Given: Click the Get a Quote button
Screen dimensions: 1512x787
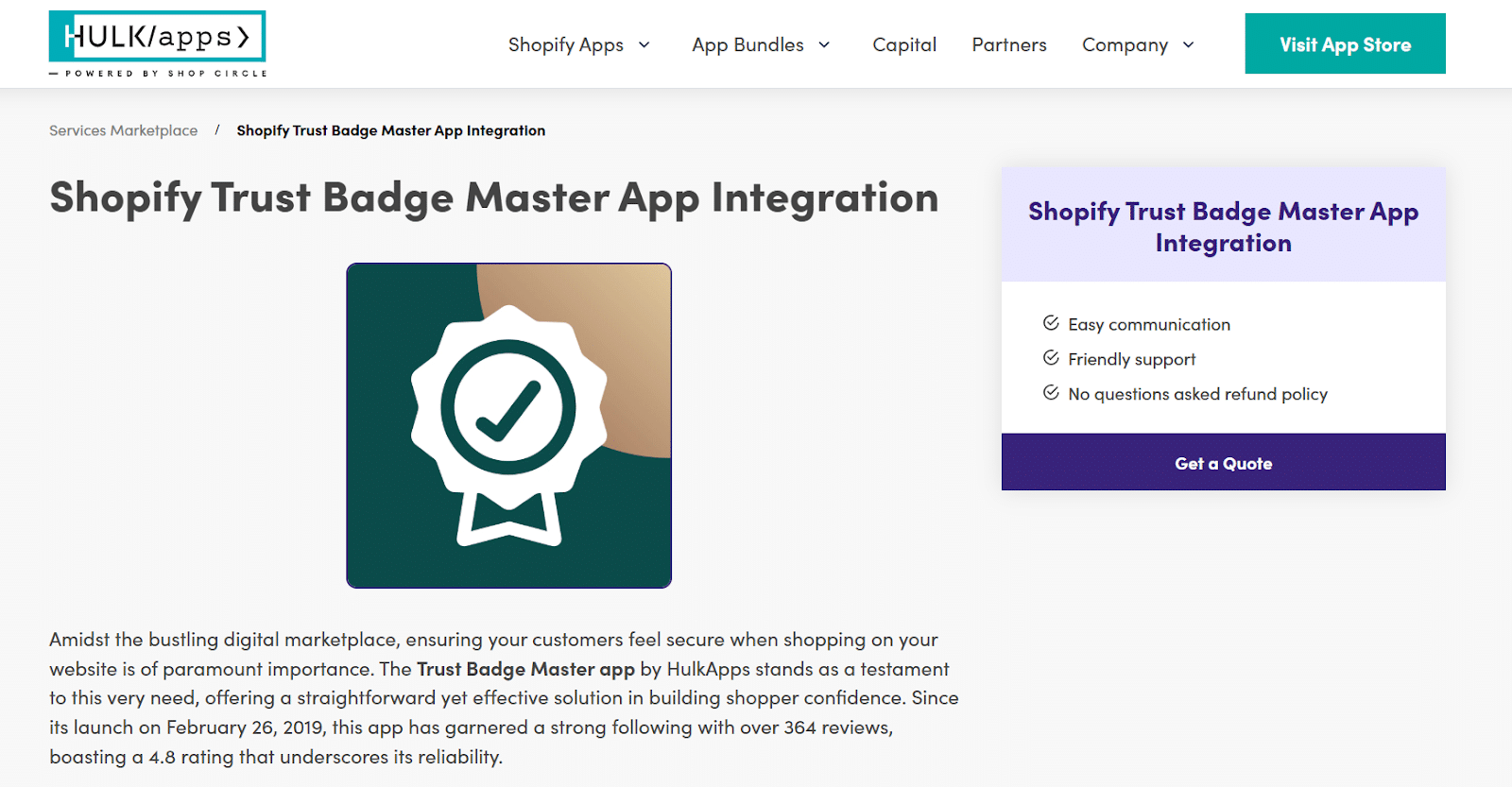Looking at the screenshot, I should point(1223,462).
